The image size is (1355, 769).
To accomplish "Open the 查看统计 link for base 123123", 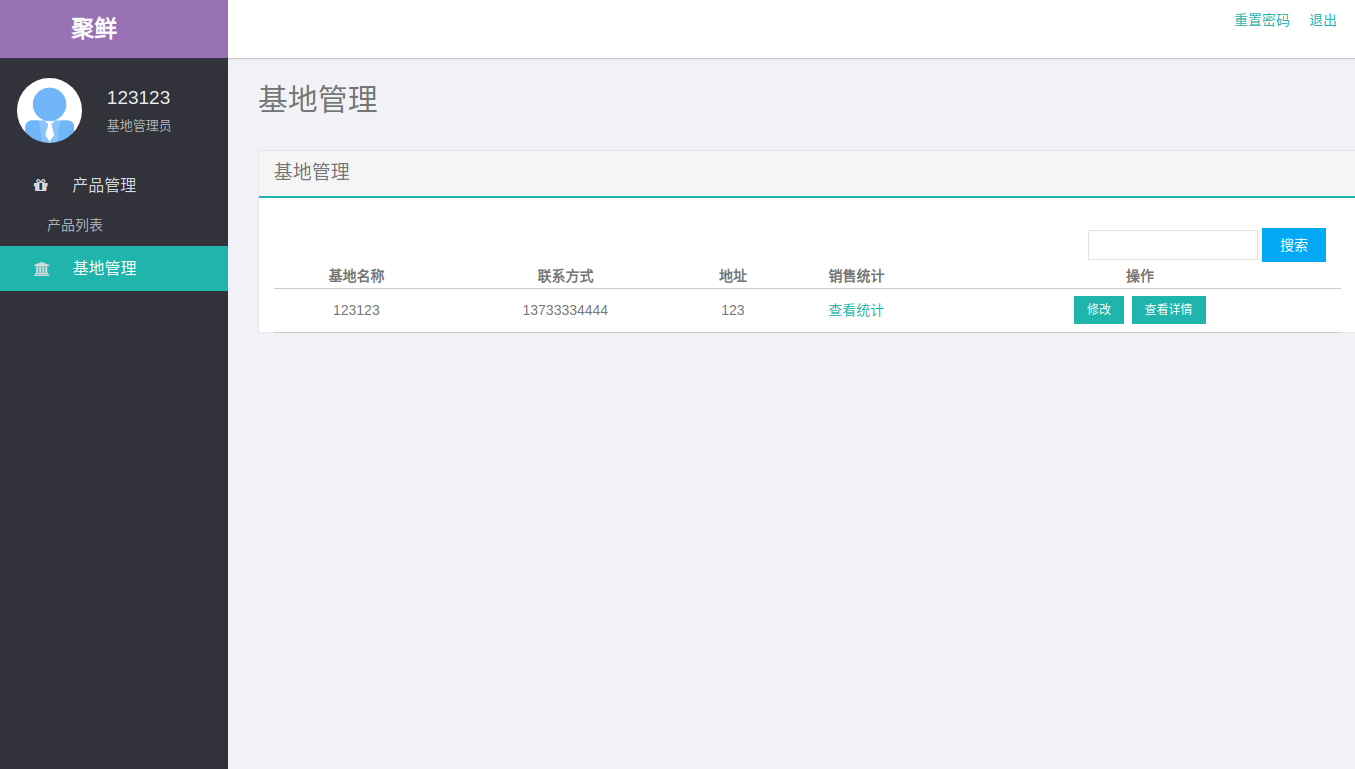I will (855, 310).
